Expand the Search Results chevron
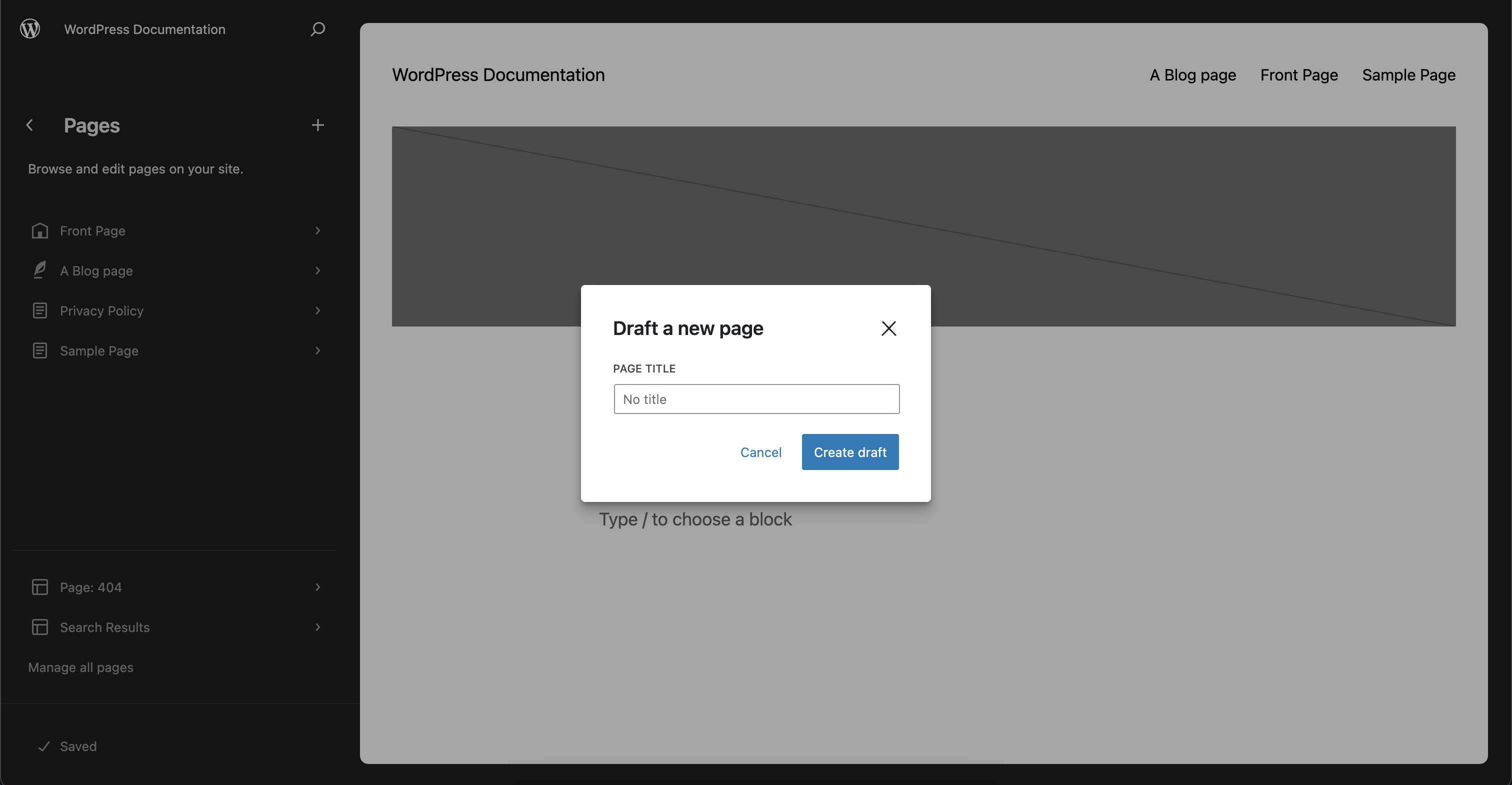The image size is (1512, 785). click(317, 627)
